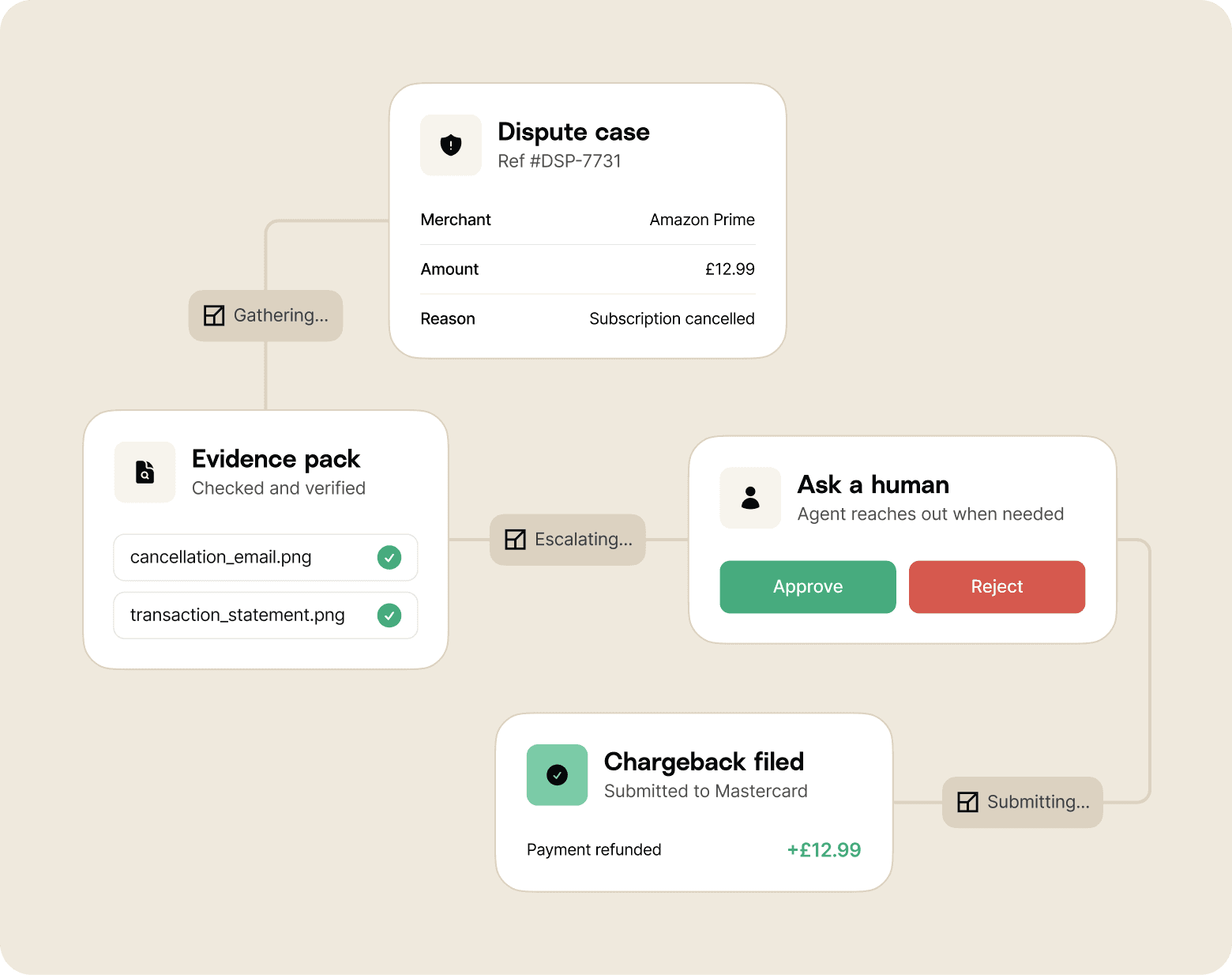Click the green check icon on Chargeback filed
Viewport: 1232px width, 975px height.
click(557, 775)
